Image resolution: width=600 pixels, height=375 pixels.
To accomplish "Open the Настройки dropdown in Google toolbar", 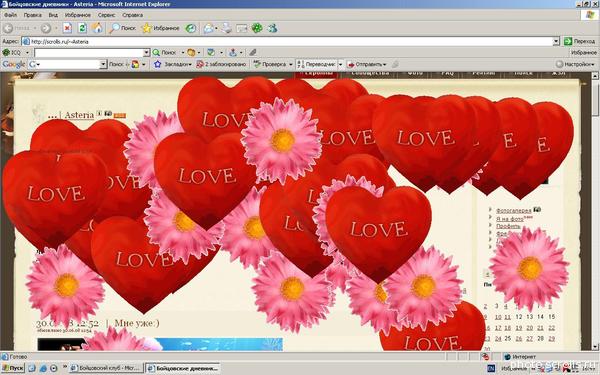I will click(x=576, y=64).
